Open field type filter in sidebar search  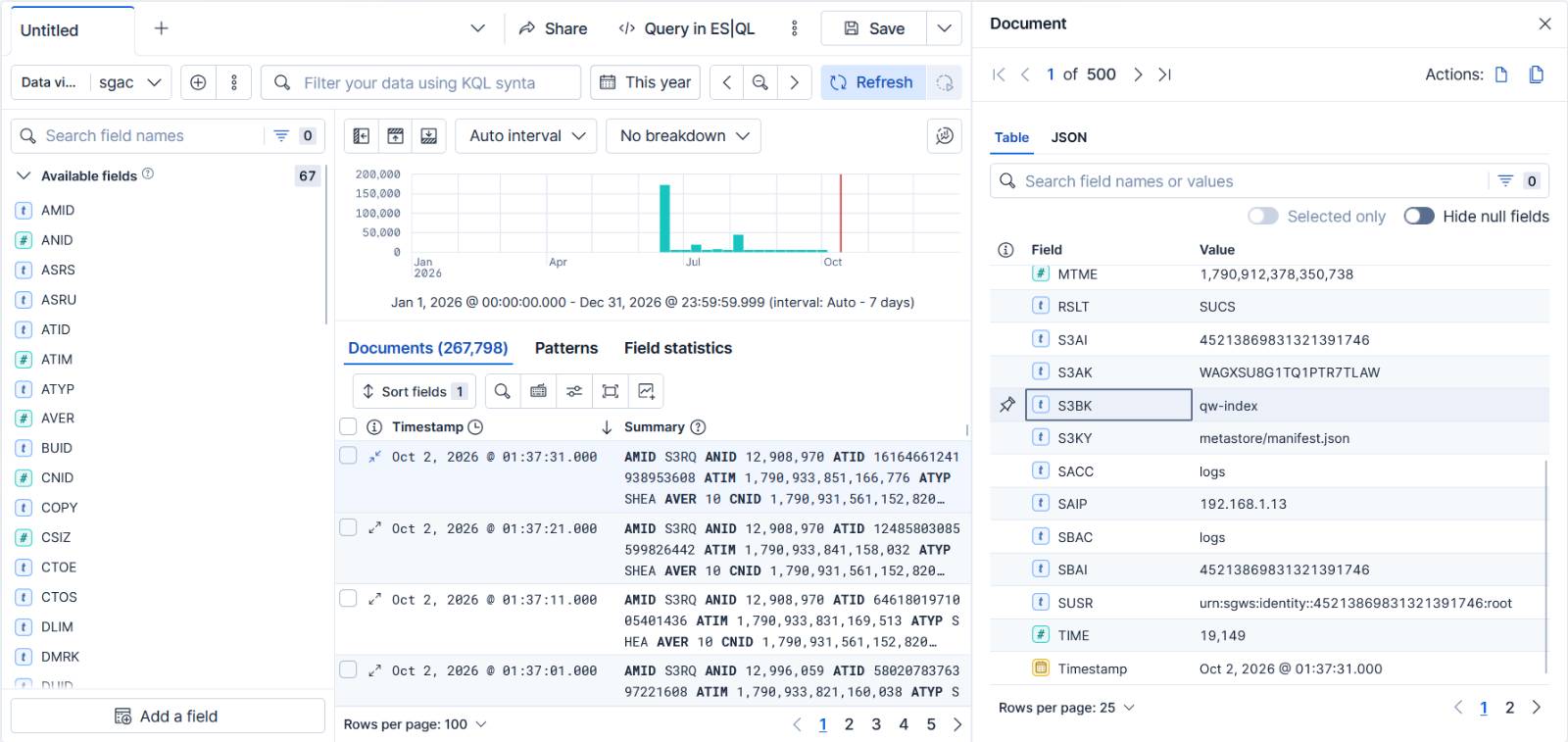point(295,136)
